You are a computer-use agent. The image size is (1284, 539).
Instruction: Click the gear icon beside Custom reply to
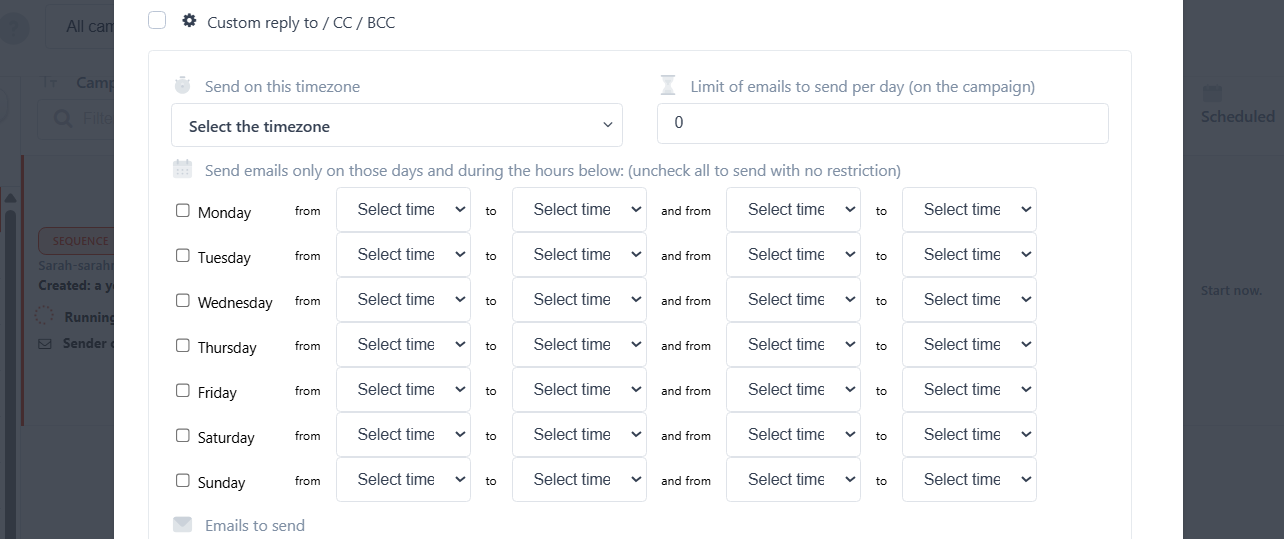189,21
